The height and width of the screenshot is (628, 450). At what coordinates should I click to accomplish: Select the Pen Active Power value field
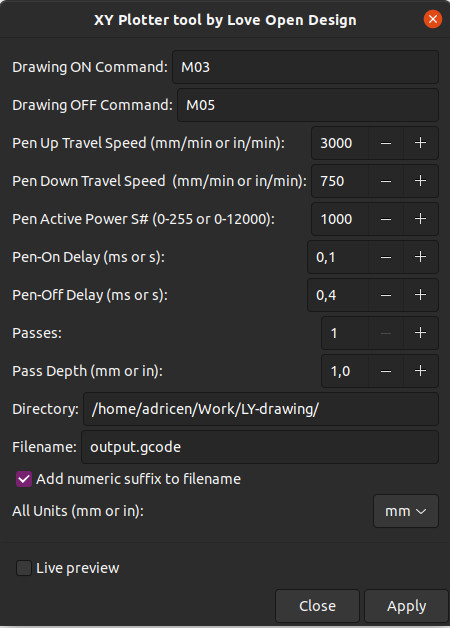[340, 219]
